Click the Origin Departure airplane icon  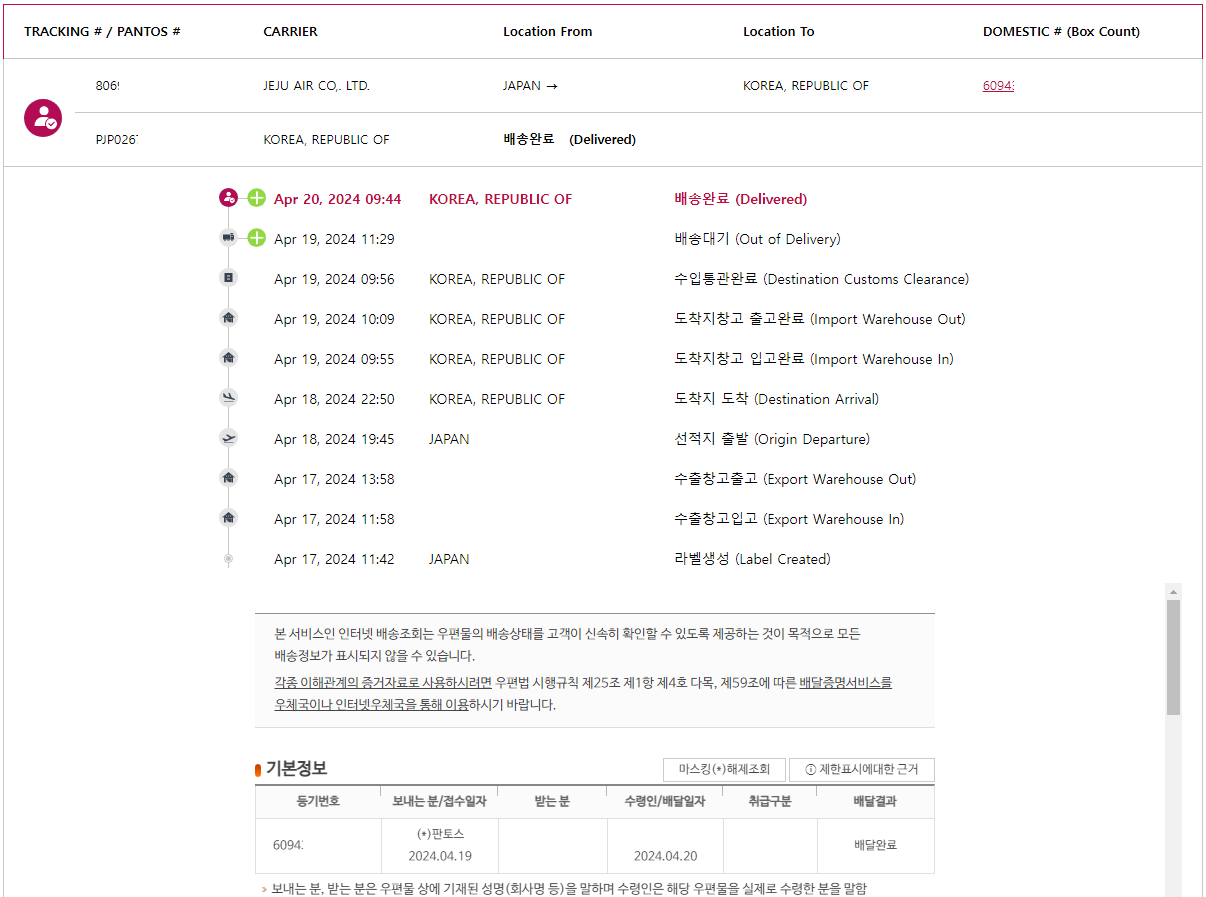click(x=228, y=438)
